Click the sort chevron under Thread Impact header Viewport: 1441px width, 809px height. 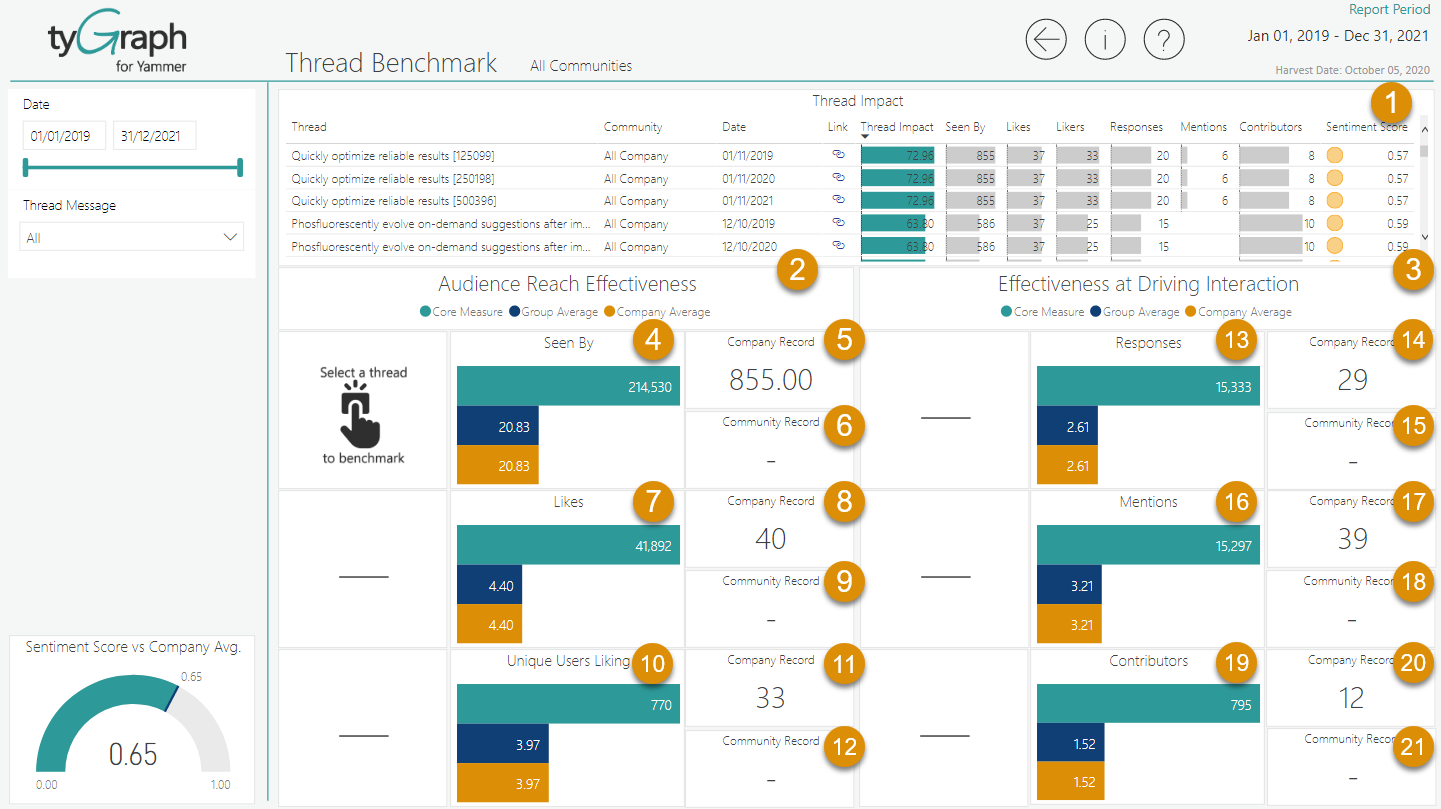tap(864, 138)
